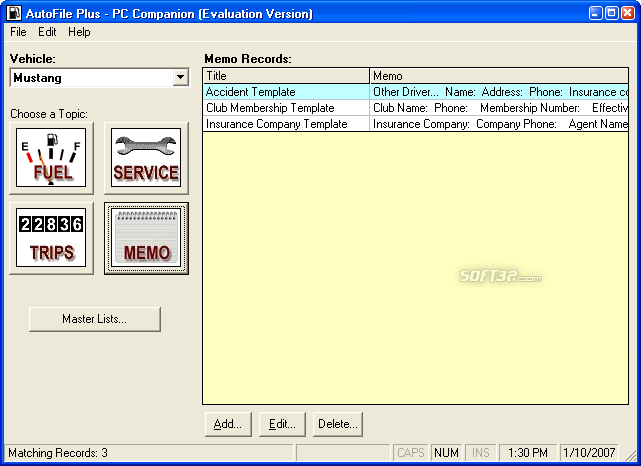641x466 pixels.
Task: Click the memo text starting 'Club Name:'
Action: point(499,108)
